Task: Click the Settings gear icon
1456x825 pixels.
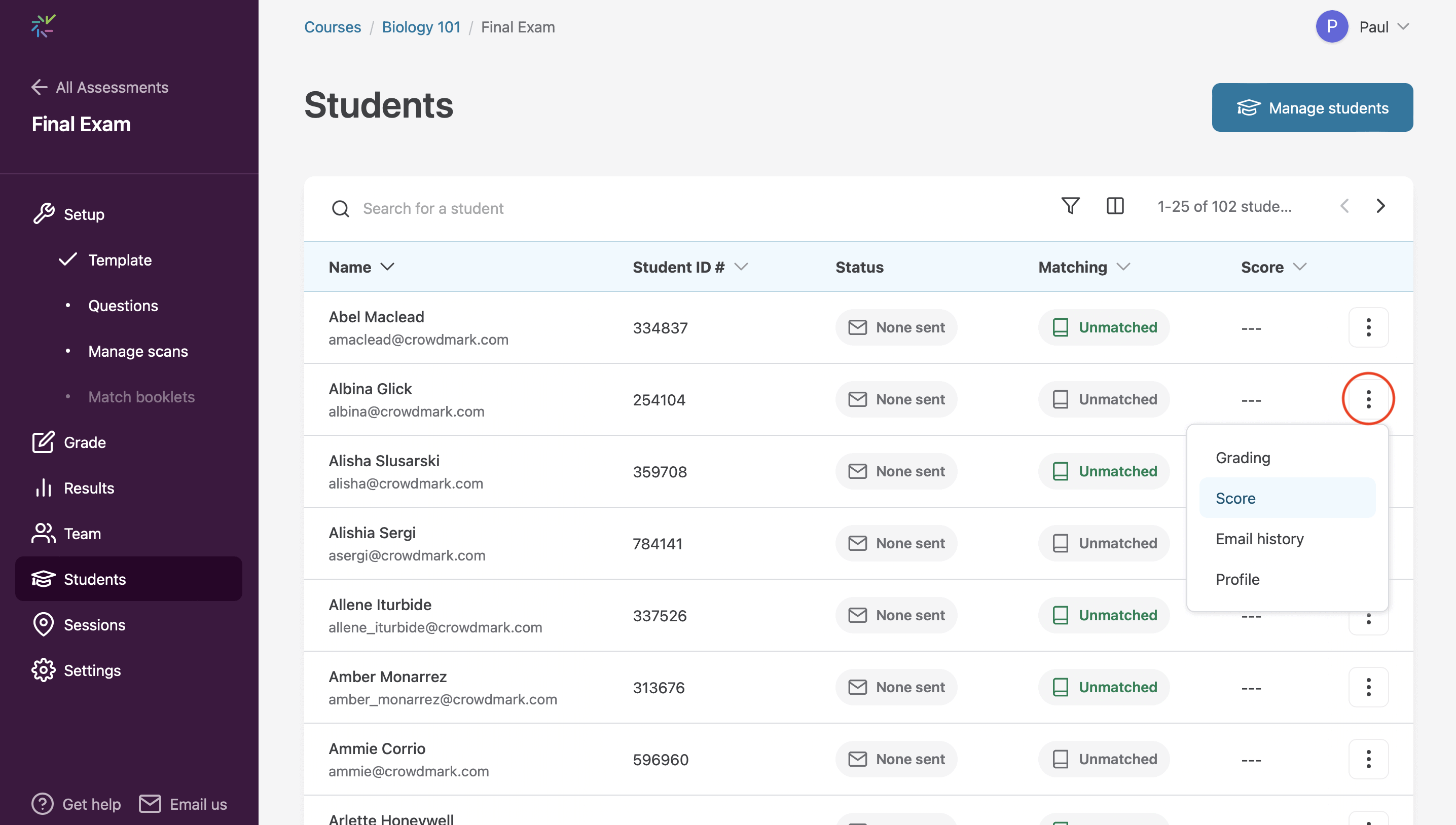Action: click(x=44, y=670)
